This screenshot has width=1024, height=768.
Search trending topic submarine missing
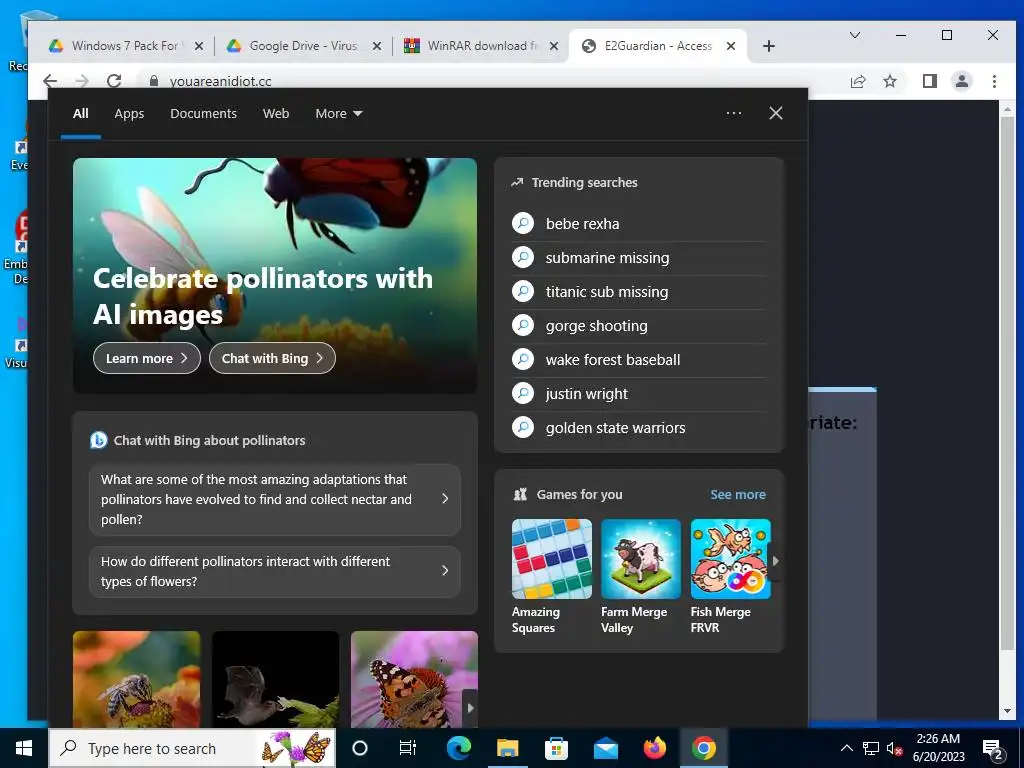click(x=639, y=258)
